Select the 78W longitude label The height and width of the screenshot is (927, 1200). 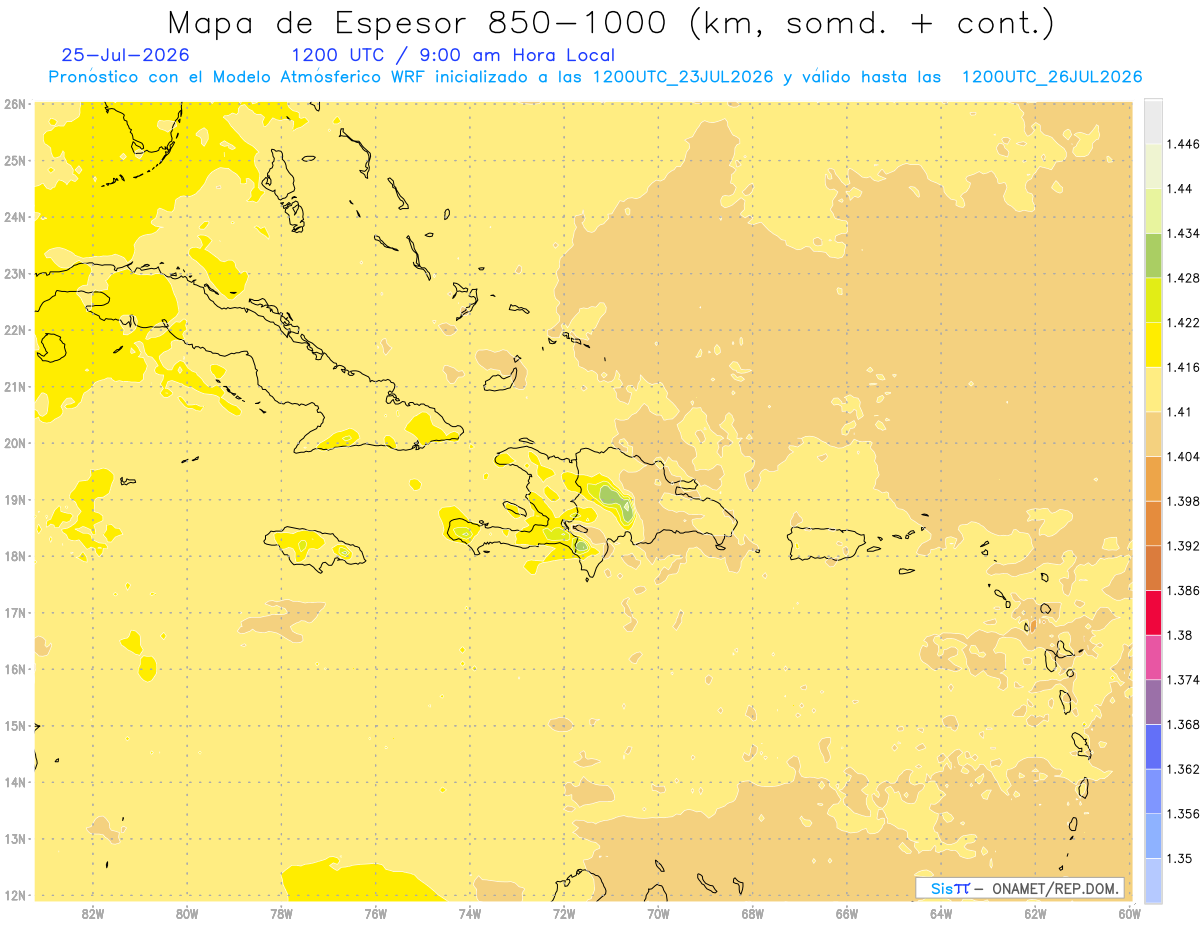point(281,913)
